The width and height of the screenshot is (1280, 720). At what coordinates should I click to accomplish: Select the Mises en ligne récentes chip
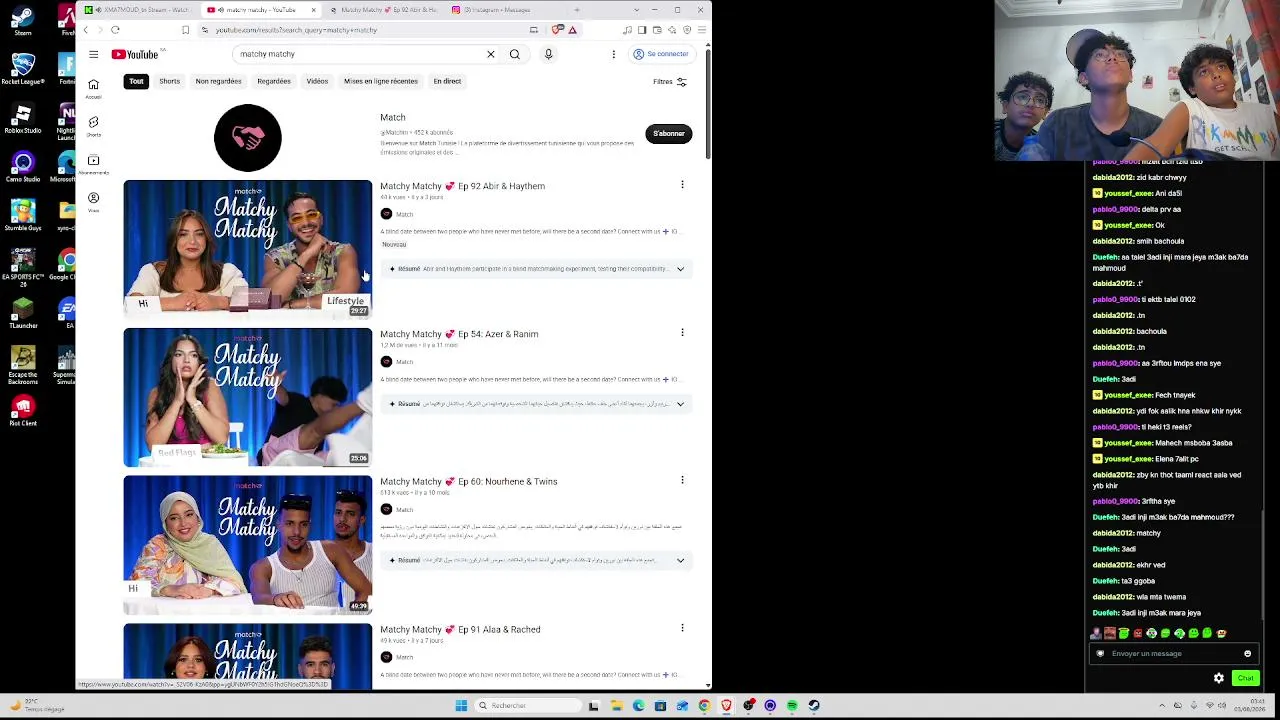pyautogui.click(x=381, y=81)
